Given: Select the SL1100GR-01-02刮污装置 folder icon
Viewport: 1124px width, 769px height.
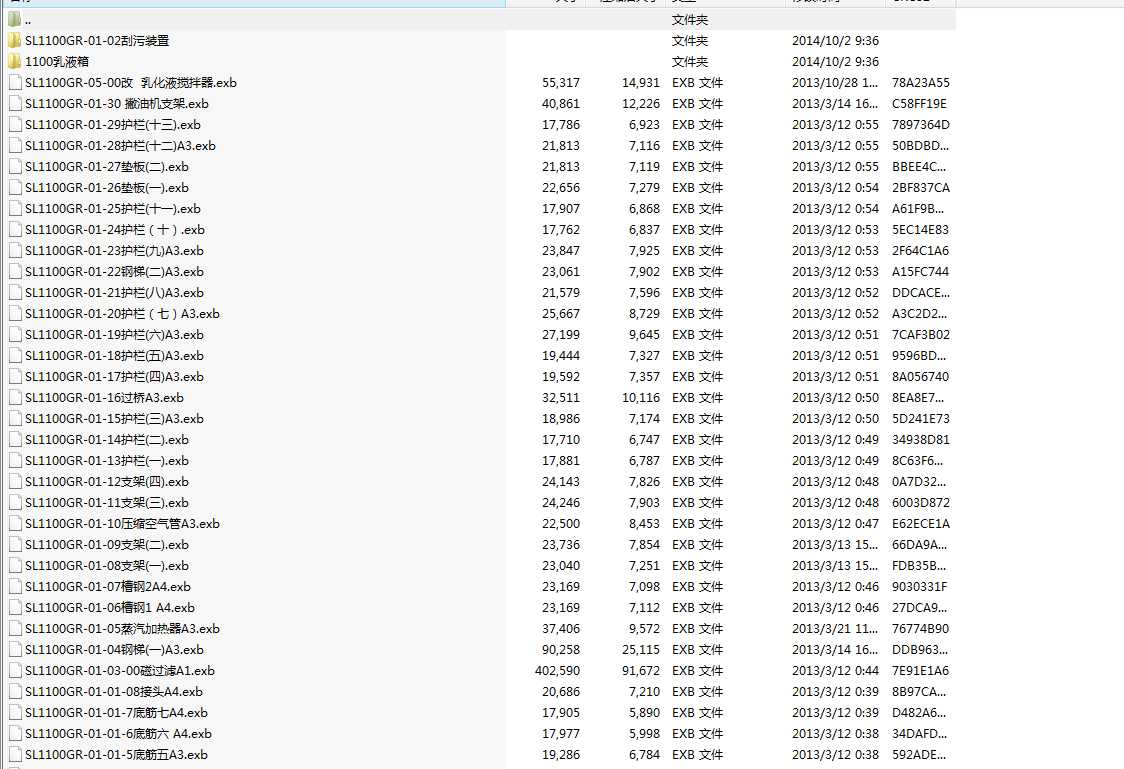Looking at the screenshot, I should click(14, 40).
